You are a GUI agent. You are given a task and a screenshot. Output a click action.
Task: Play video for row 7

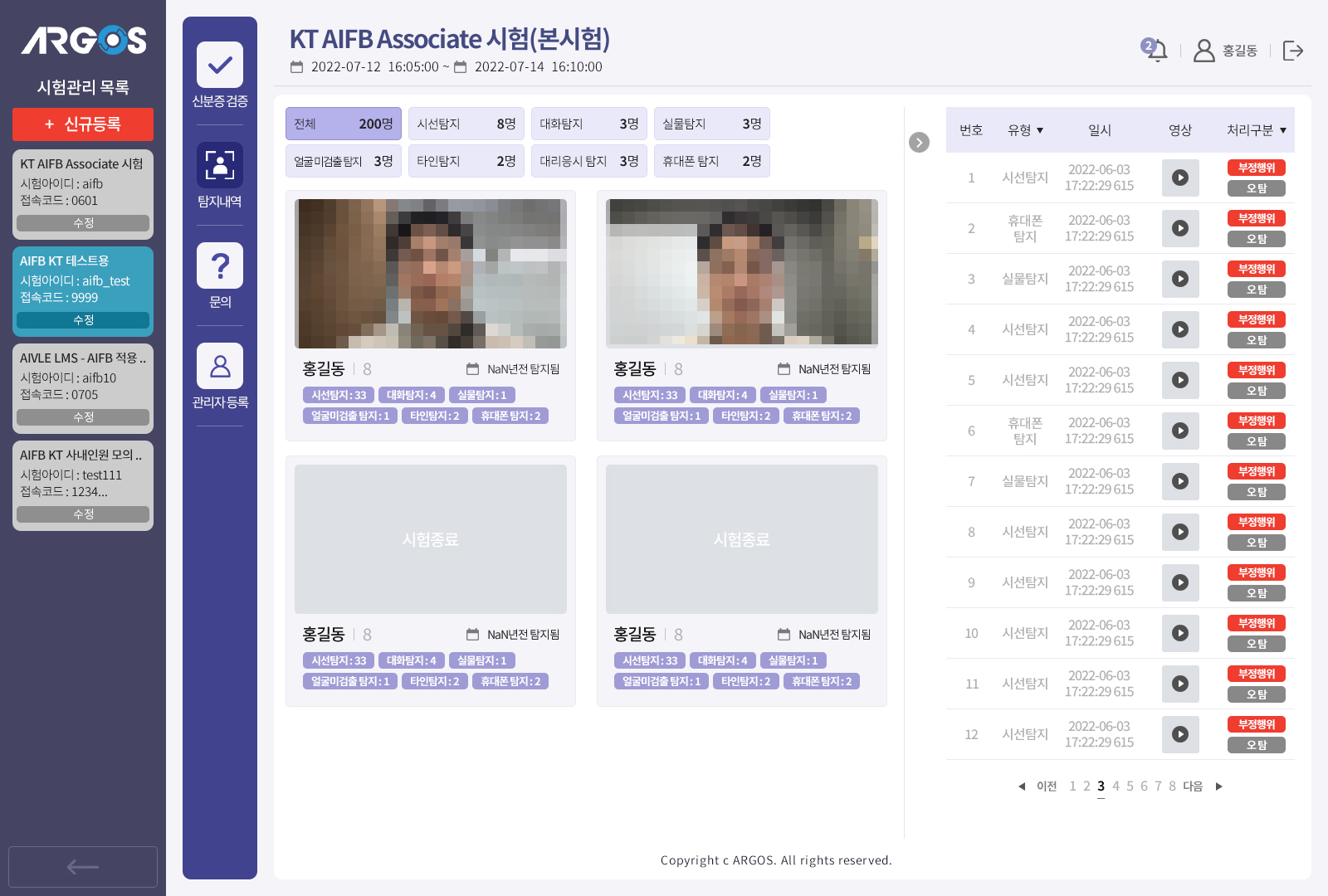point(1180,481)
